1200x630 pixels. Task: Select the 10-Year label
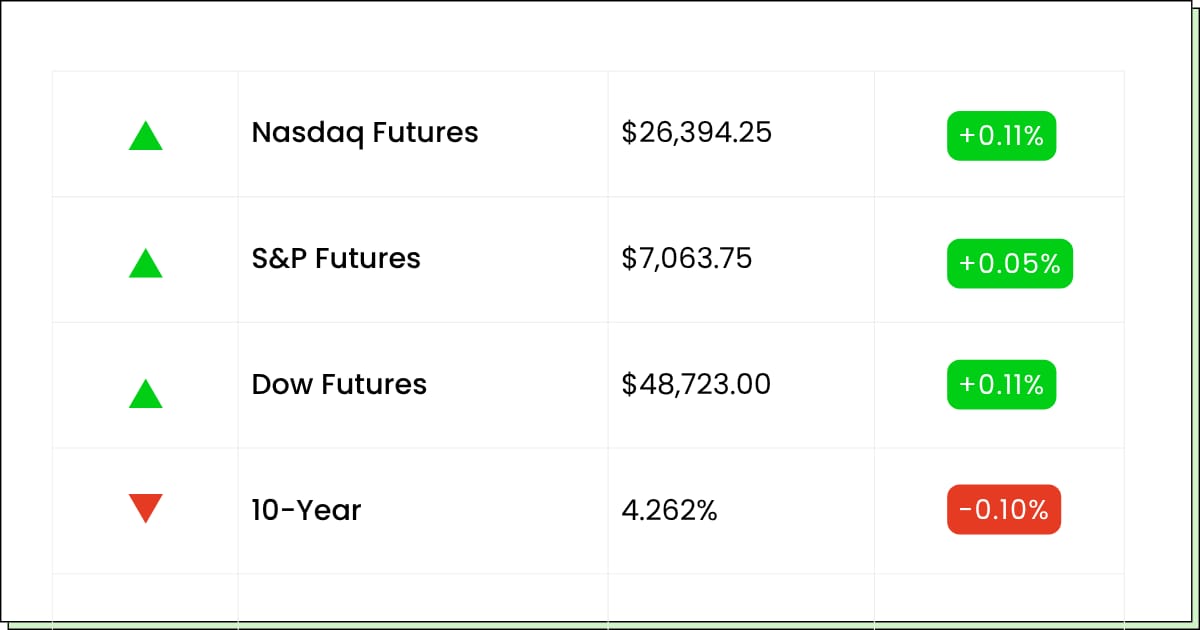(x=306, y=510)
